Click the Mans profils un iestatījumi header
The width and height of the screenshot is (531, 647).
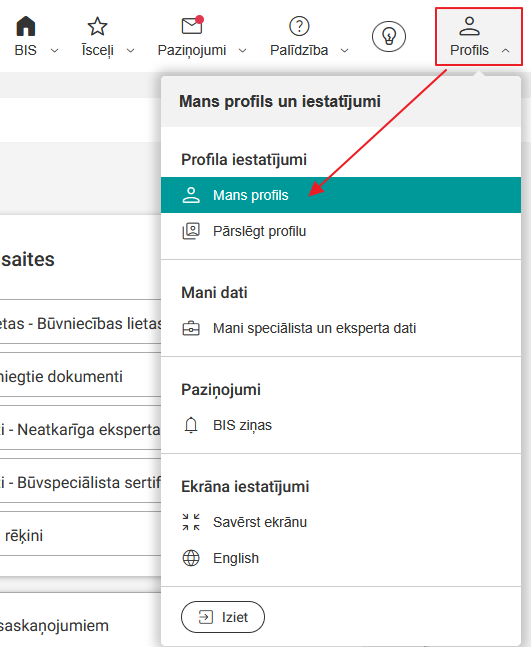(x=280, y=102)
